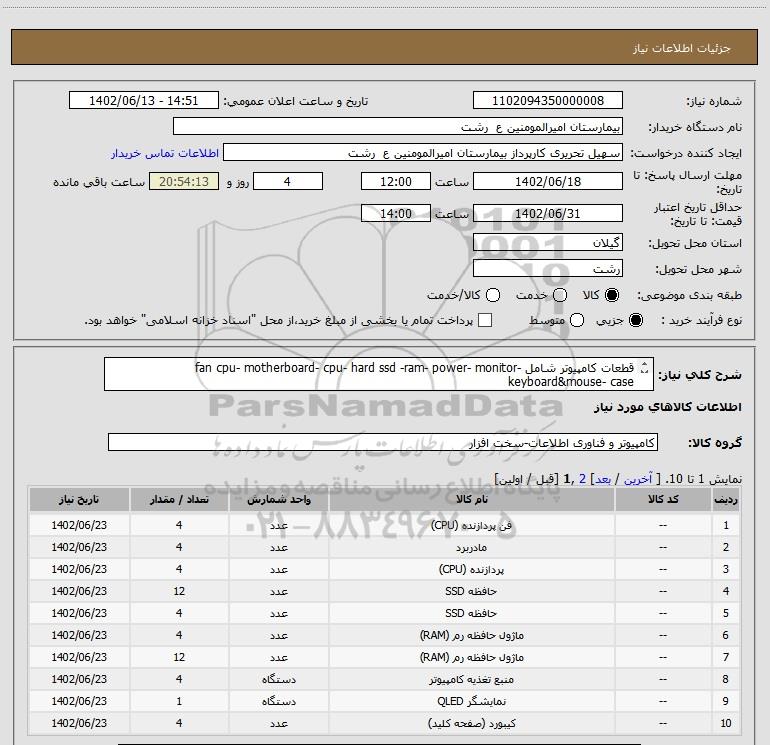Image resolution: width=770 pixels, height=745 pixels.
Task: Click the کد کالا column header
Action: pyautogui.click(x=663, y=499)
